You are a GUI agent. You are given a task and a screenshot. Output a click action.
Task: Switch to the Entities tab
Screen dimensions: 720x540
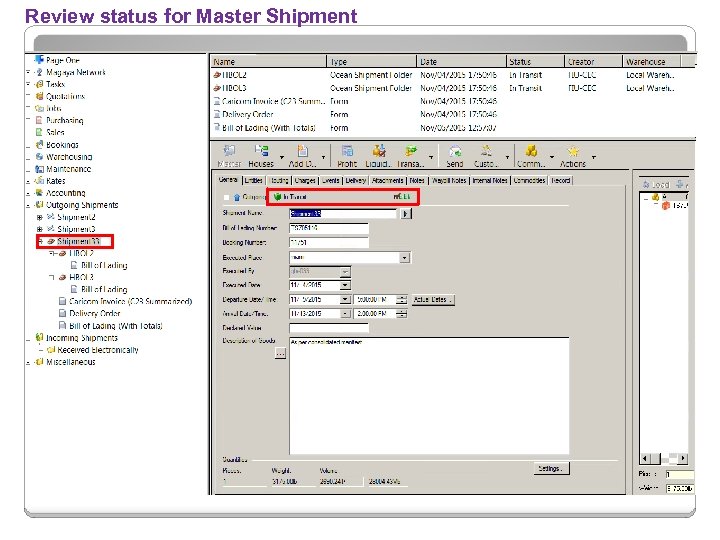[x=253, y=180]
